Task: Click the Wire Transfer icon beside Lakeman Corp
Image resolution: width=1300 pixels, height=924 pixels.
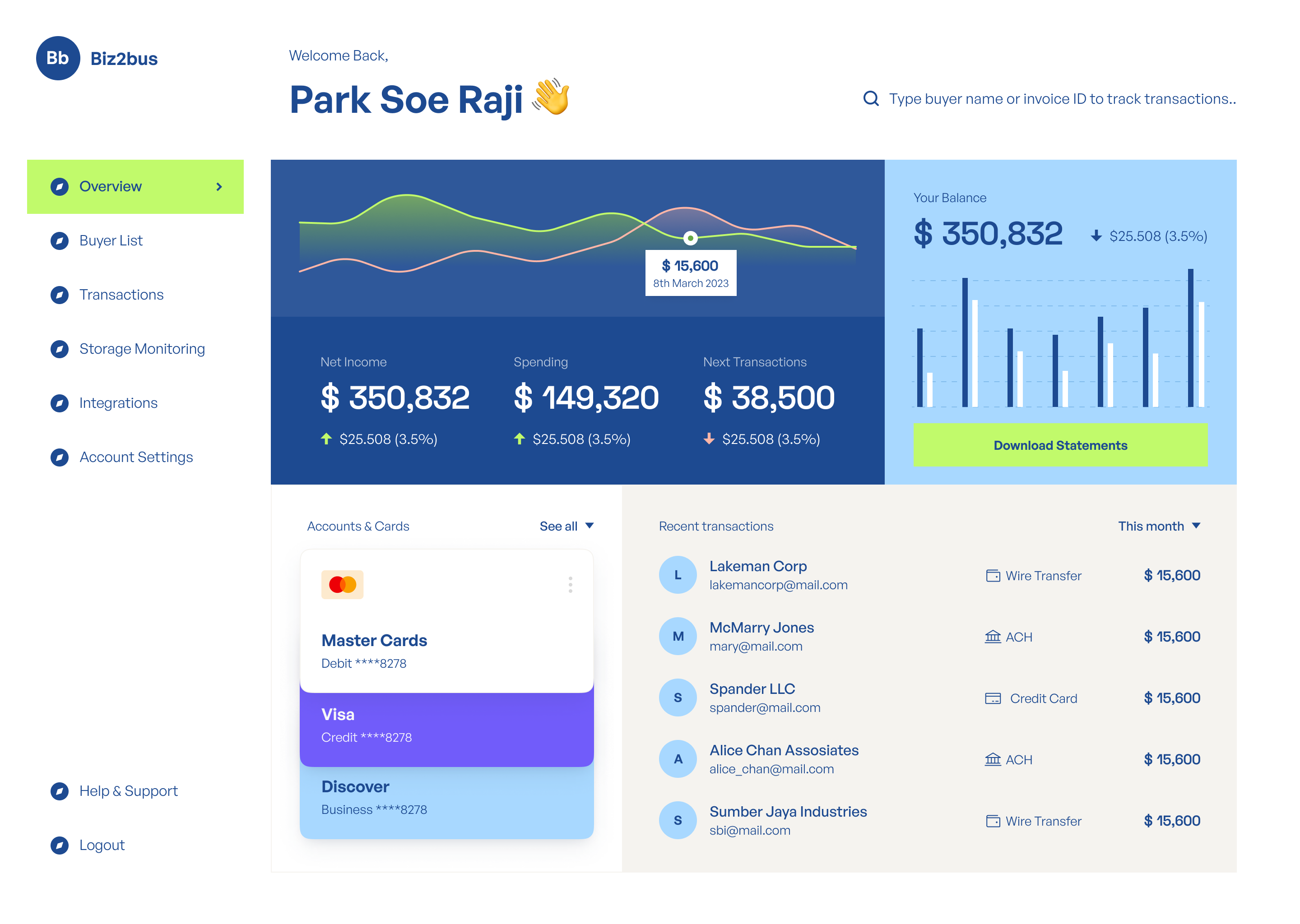Action: (x=993, y=575)
